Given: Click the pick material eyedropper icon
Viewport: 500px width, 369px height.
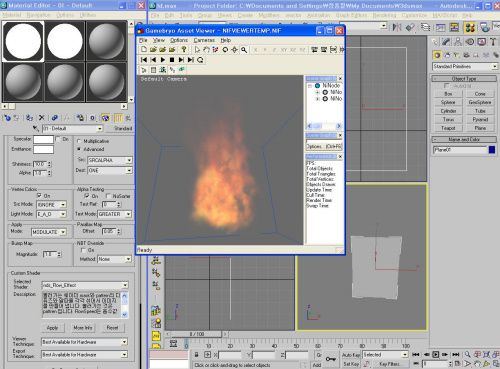Looking at the screenshot, I should click(x=36, y=128).
